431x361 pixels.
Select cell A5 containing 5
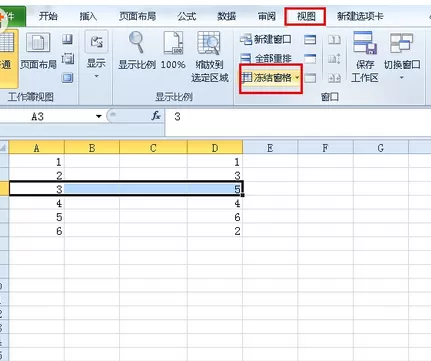tap(36, 217)
